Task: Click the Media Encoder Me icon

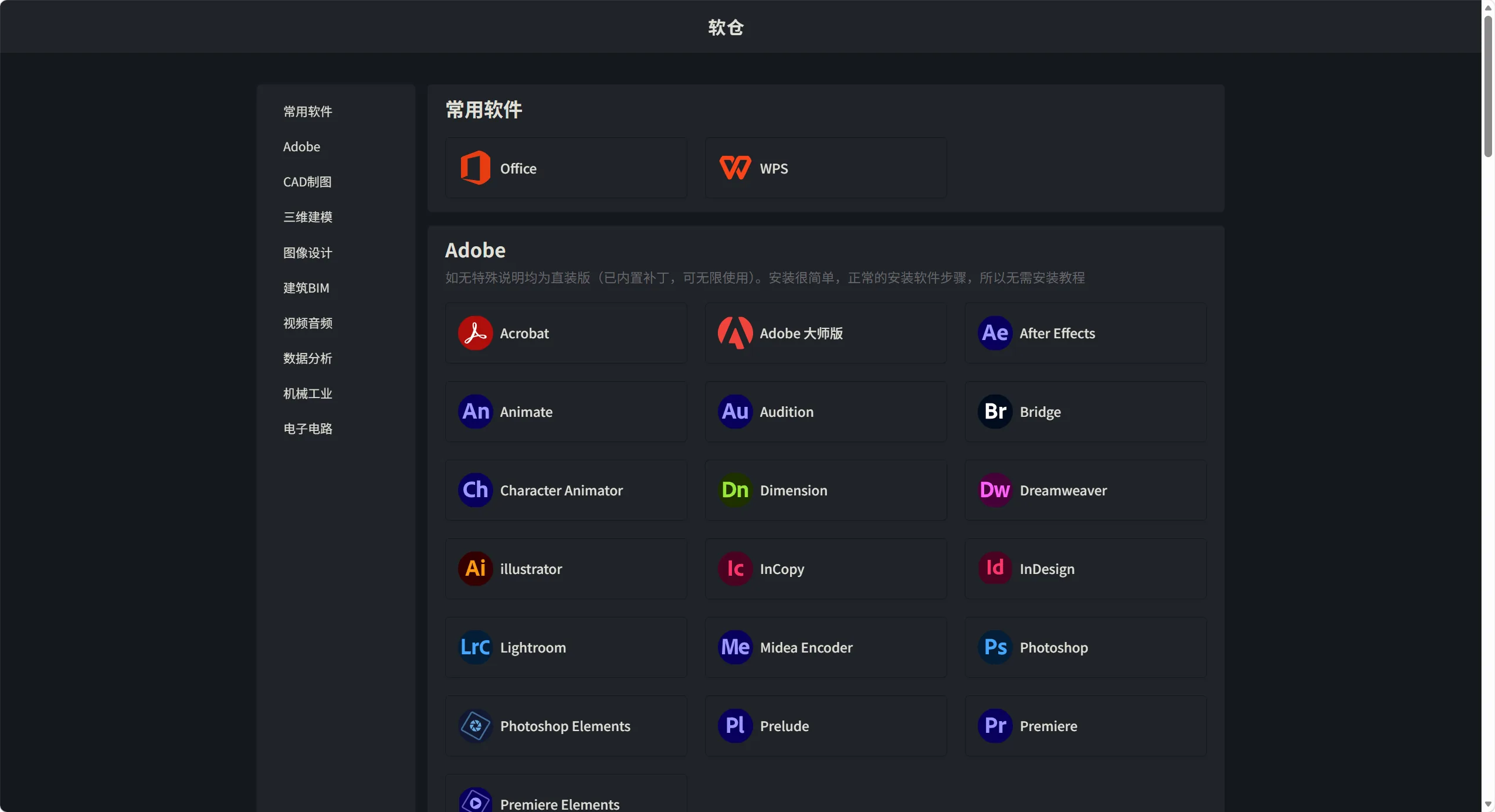Action: 735,647
